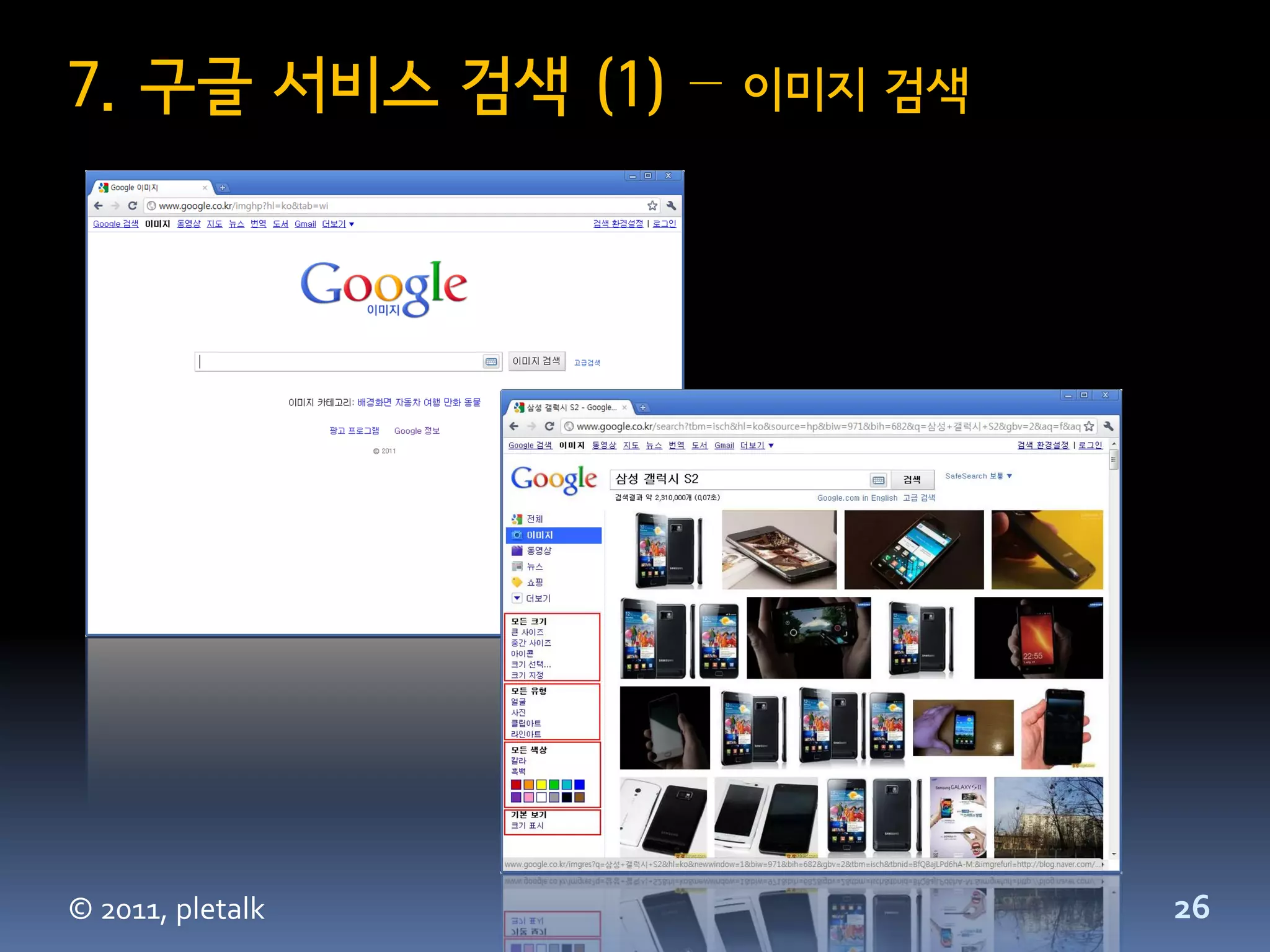Viewport: 1270px width, 952px height.
Task: Click the 검색 button in results window
Action: [x=912, y=480]
